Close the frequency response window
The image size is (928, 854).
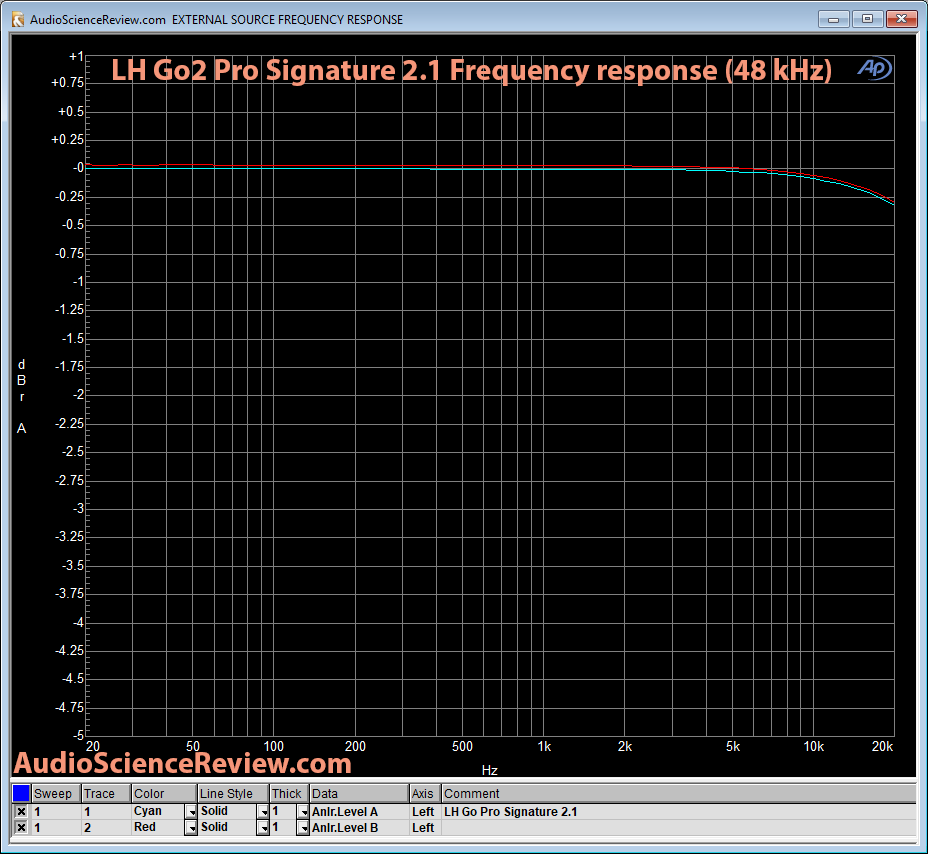coord(901,19)
